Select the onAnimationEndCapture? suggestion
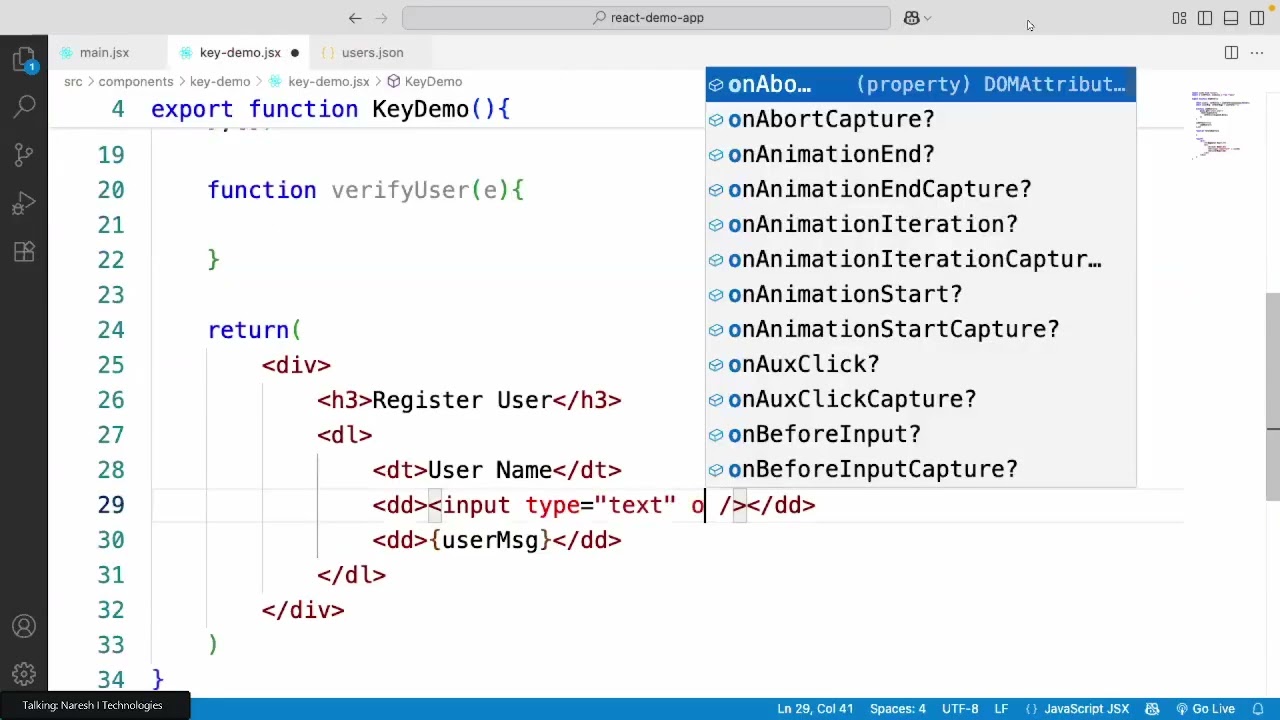This screenshot has width=1280, height=720. point(921,189)
